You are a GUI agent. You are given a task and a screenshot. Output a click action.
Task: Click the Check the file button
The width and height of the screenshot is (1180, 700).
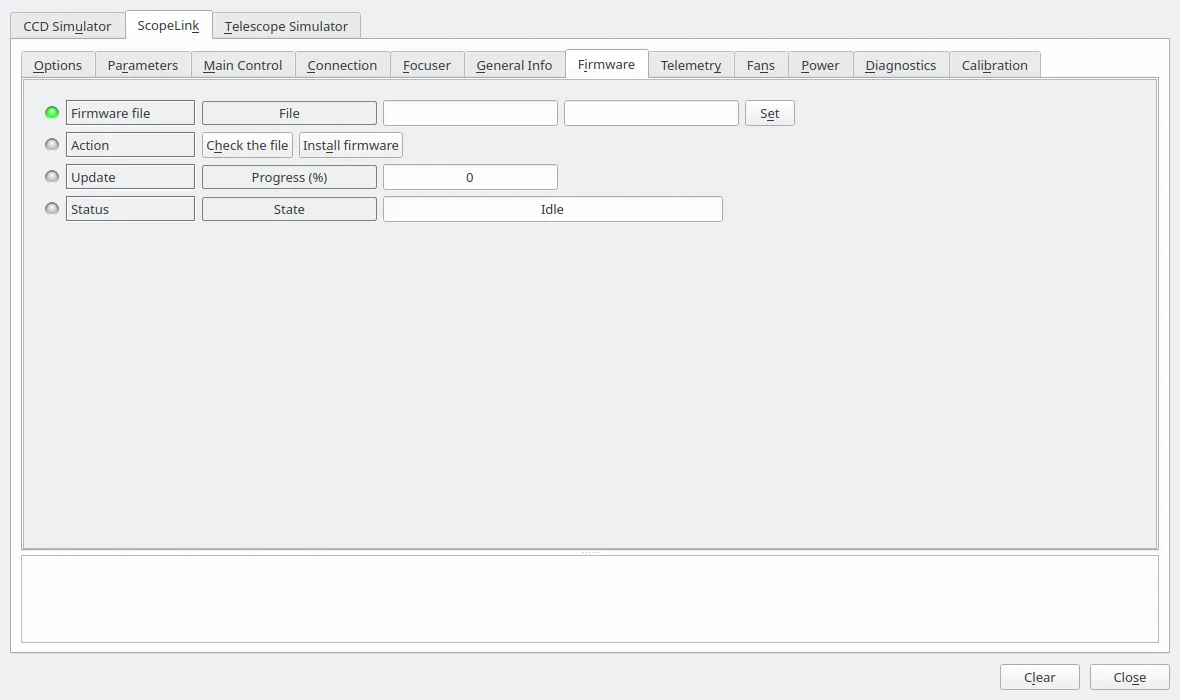point(248,145)
